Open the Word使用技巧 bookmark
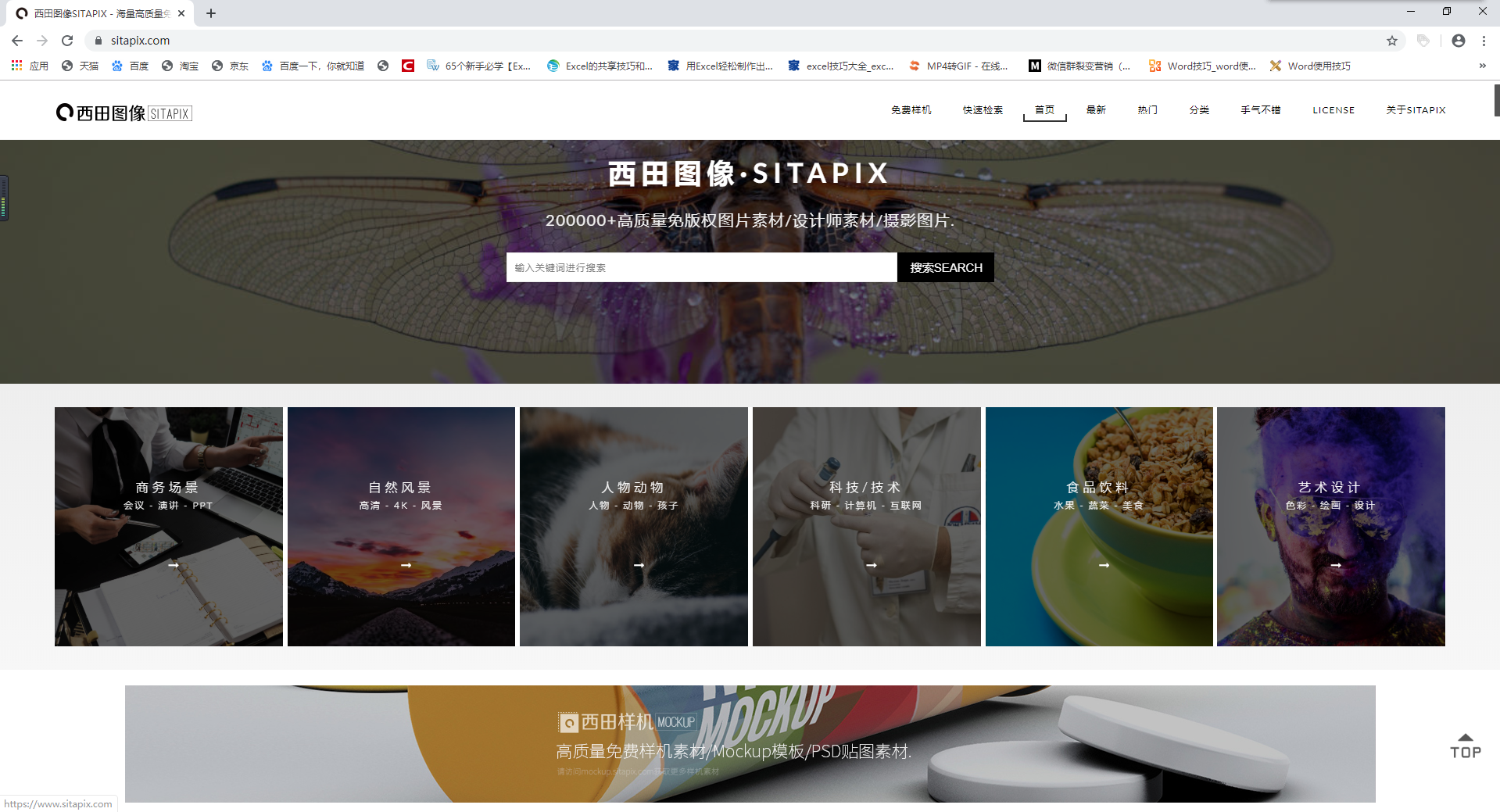Viewport: 1500px width, 812px height. 1310,66
